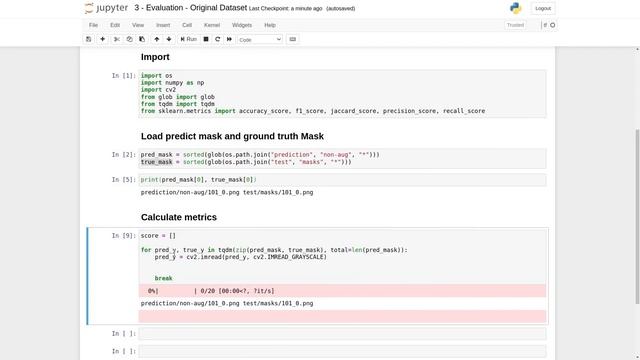Open the File menu

tap(93, 25)
